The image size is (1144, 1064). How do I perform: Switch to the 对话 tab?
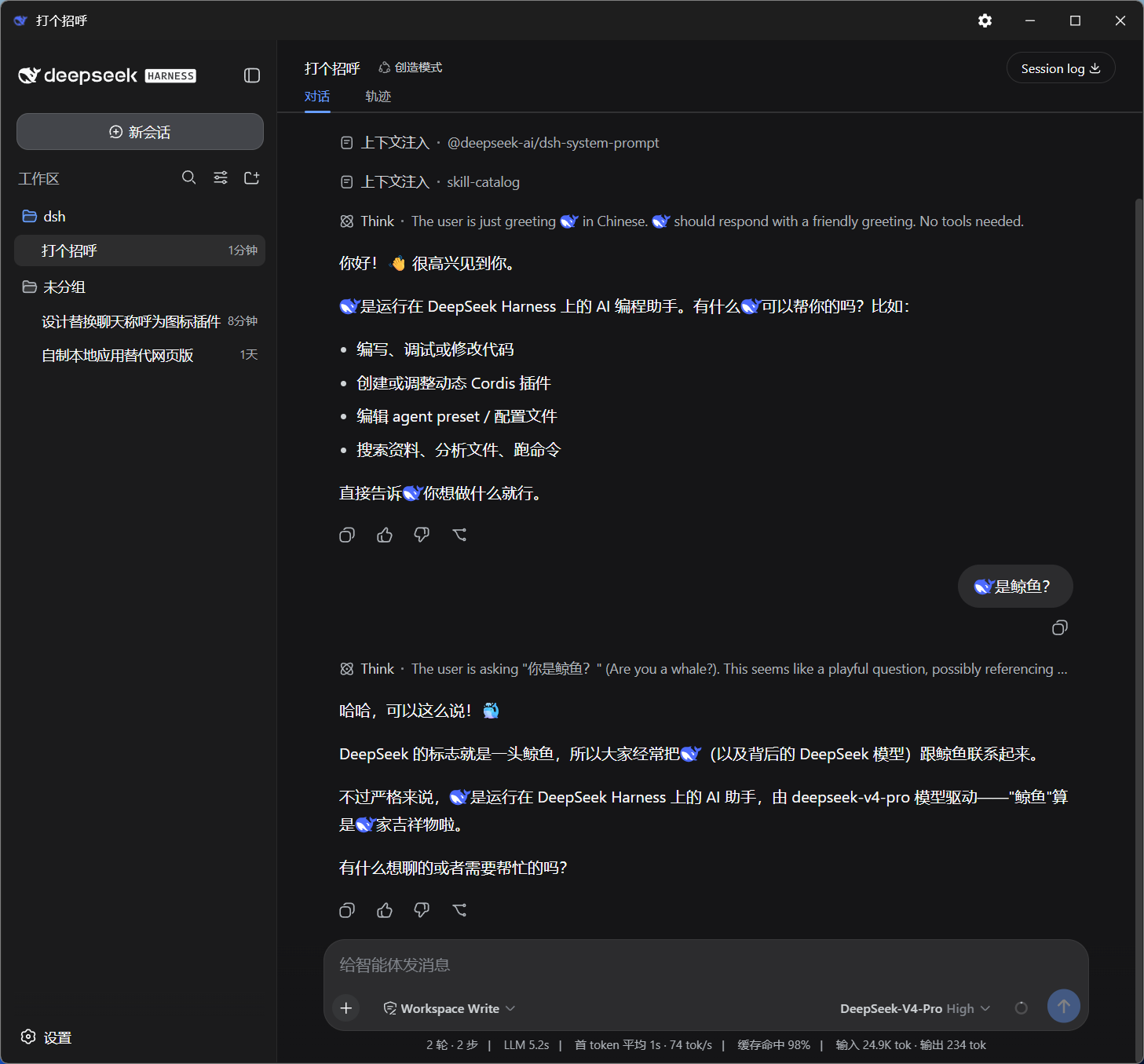(x=317, y=97)
